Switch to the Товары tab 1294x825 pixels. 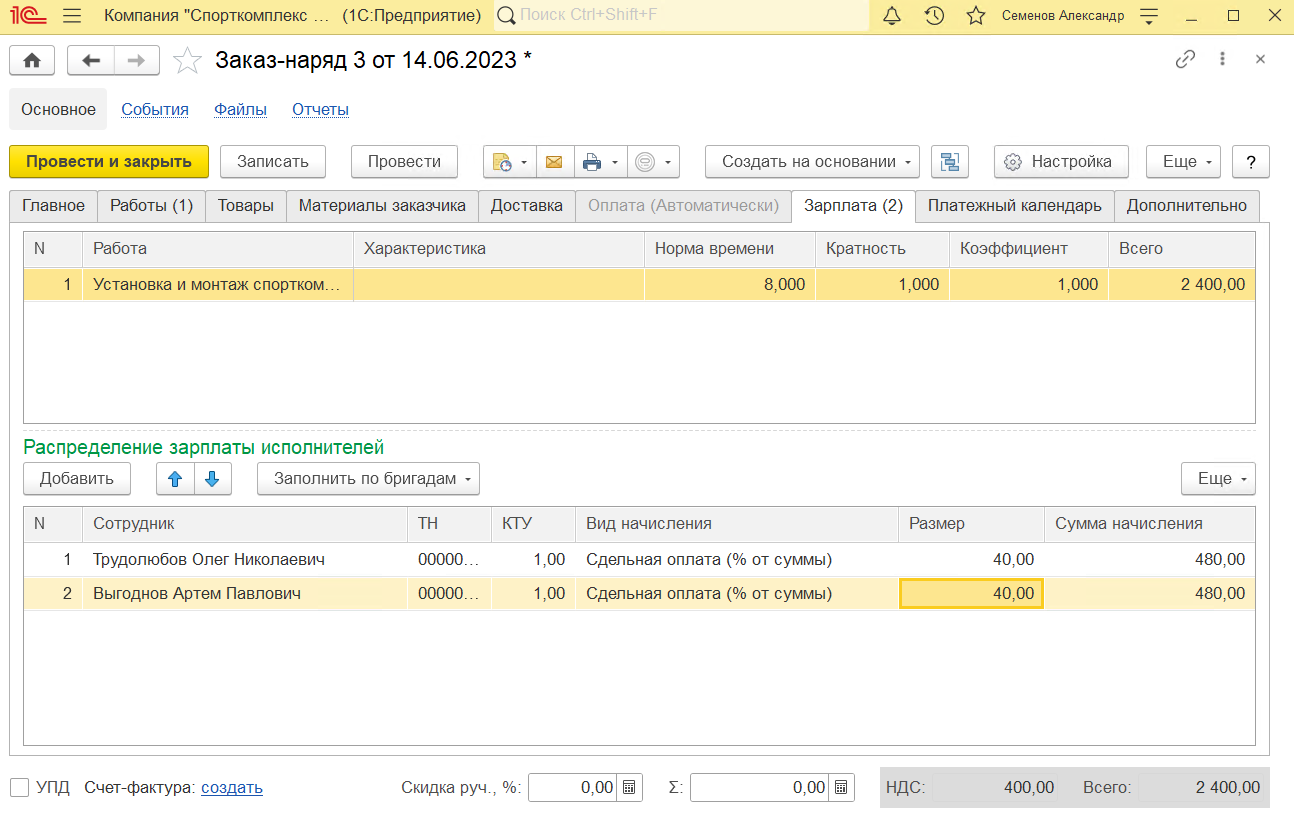tap(246, 206)
